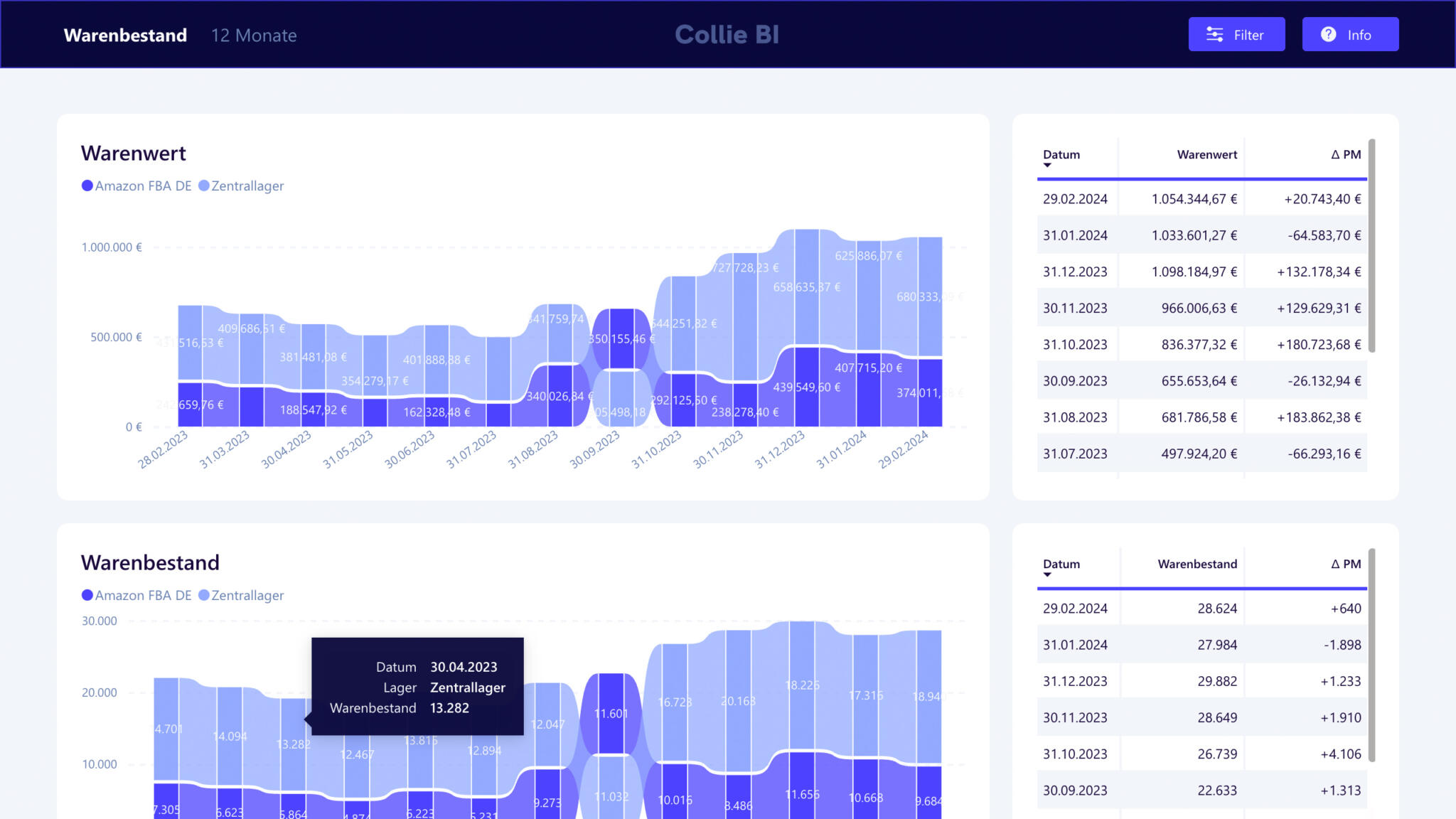Sort Warenbestand table by Δ PM column

[1346, 564]
